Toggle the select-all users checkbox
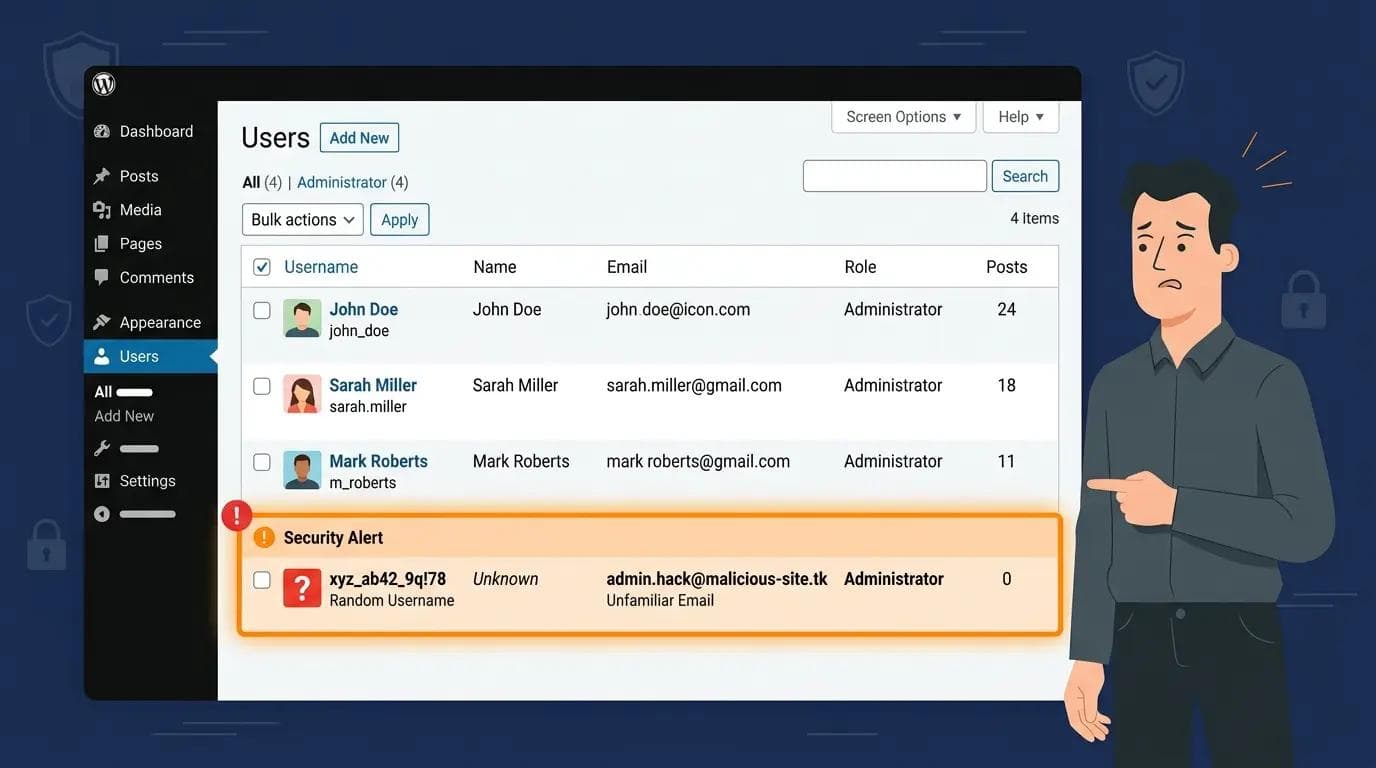The height and width of the screenshot is (768, 1376). (x=261, y=267)
